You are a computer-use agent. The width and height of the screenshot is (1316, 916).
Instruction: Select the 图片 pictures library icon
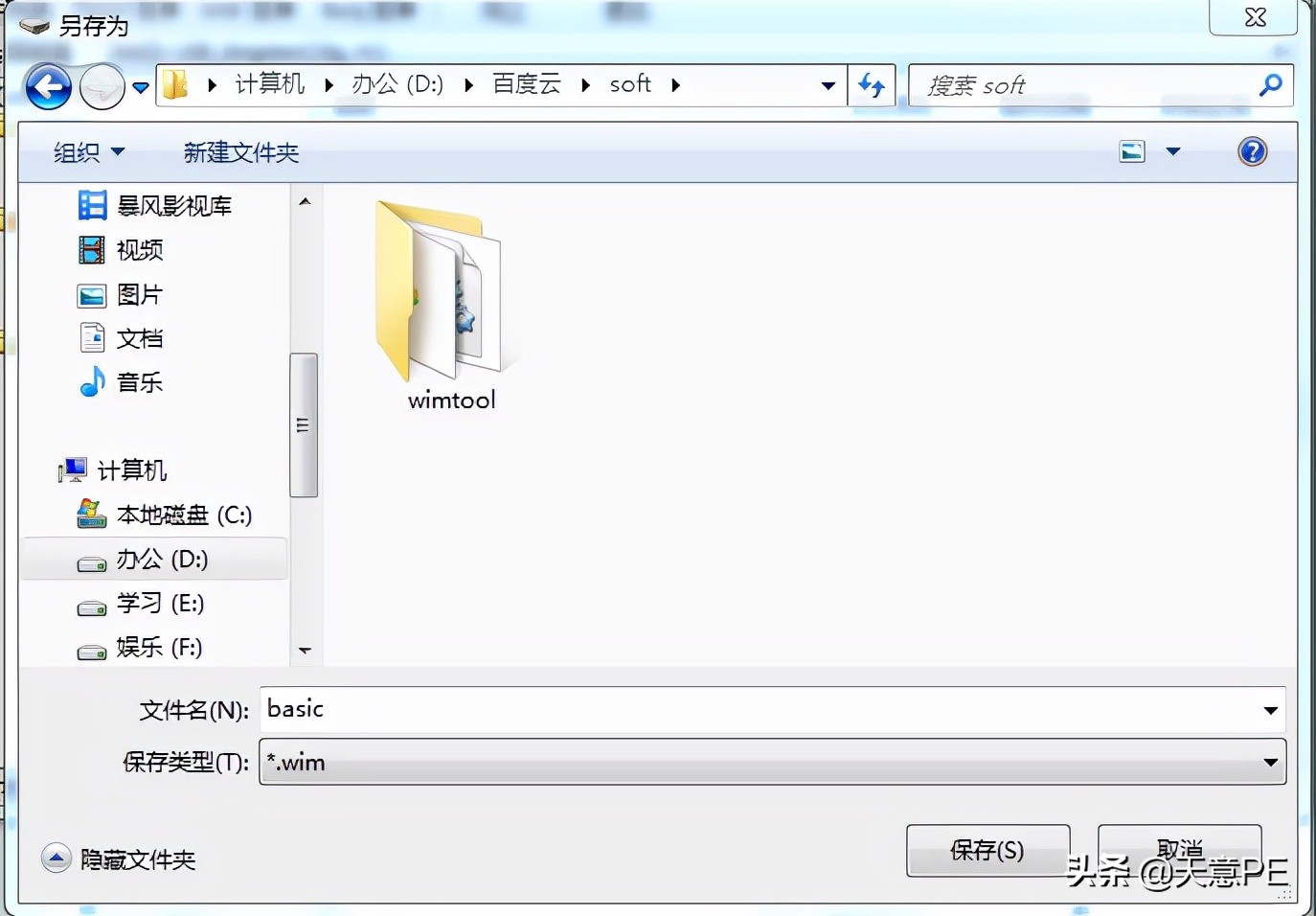point(91,295)
